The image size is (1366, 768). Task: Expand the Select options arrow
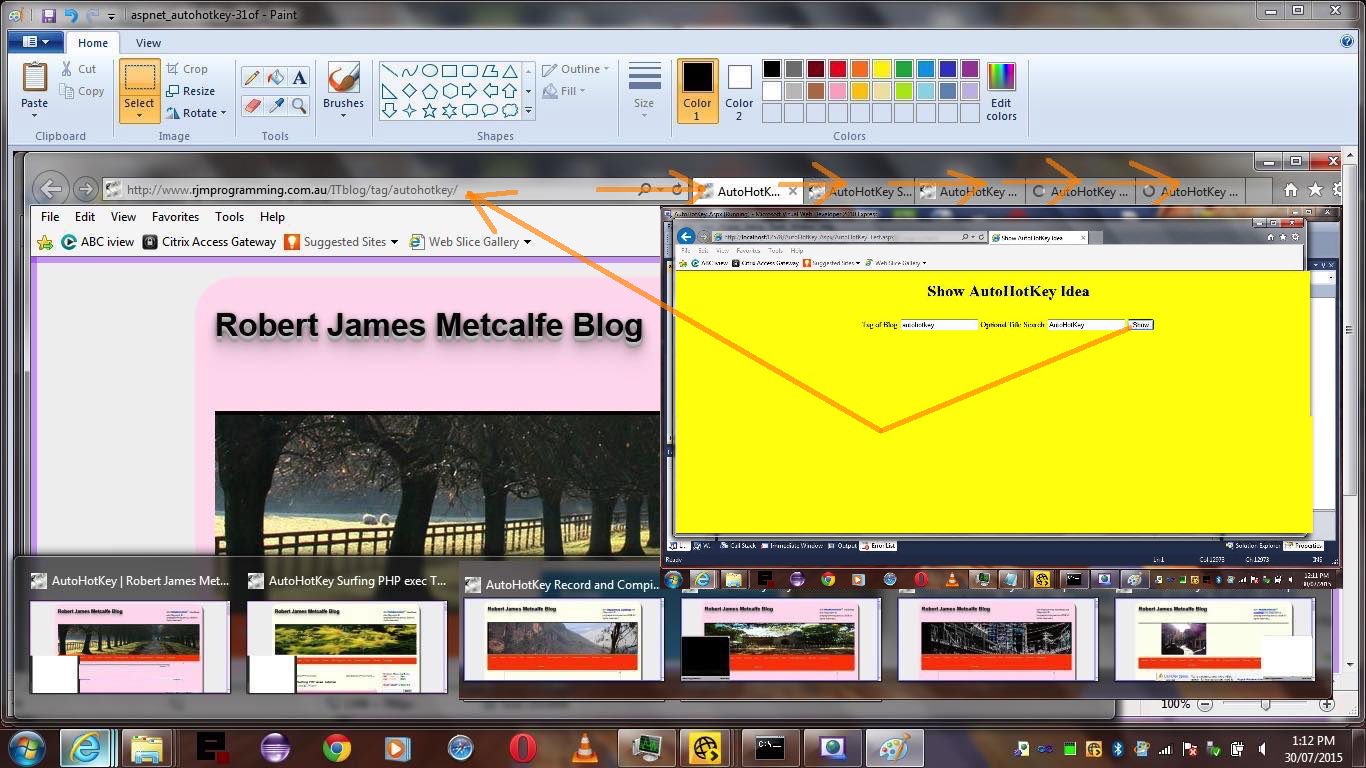click(x=139, y=115)
